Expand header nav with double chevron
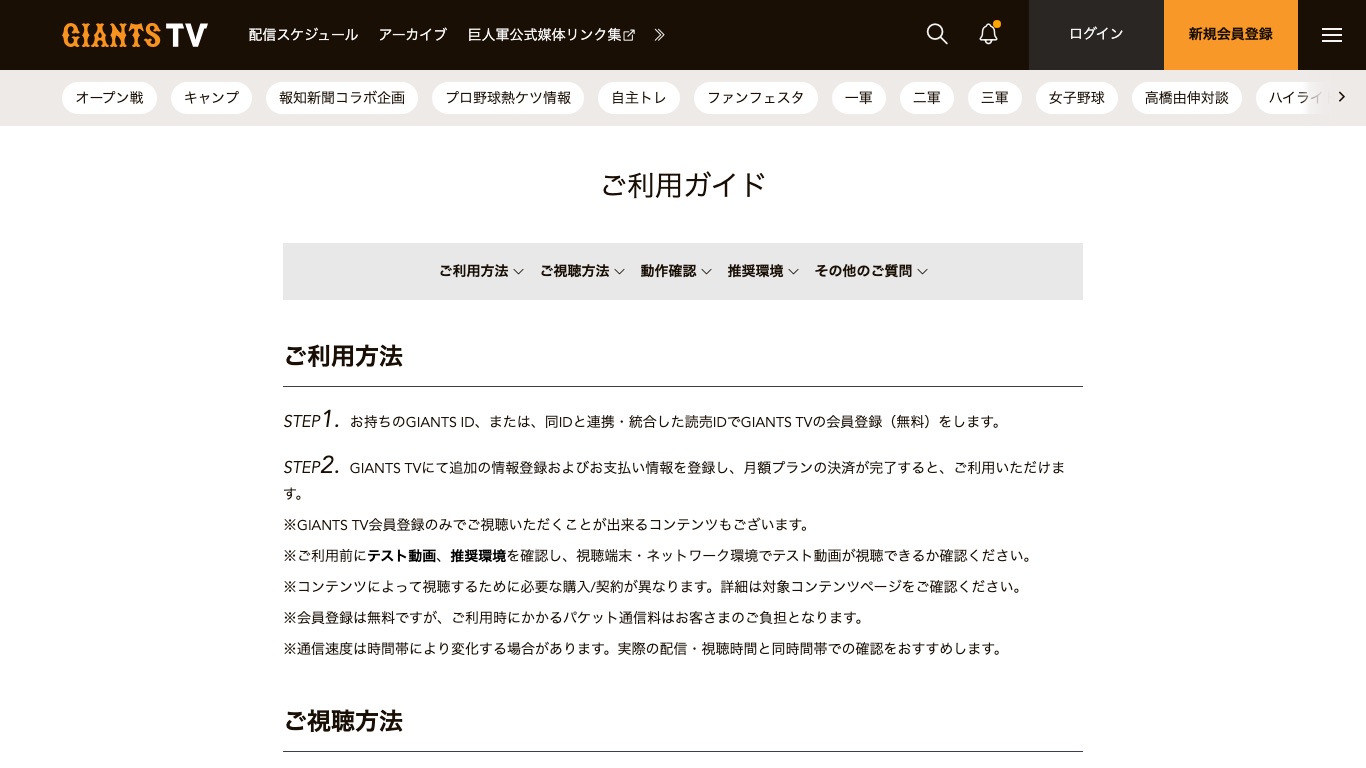 tap(659, 35)
